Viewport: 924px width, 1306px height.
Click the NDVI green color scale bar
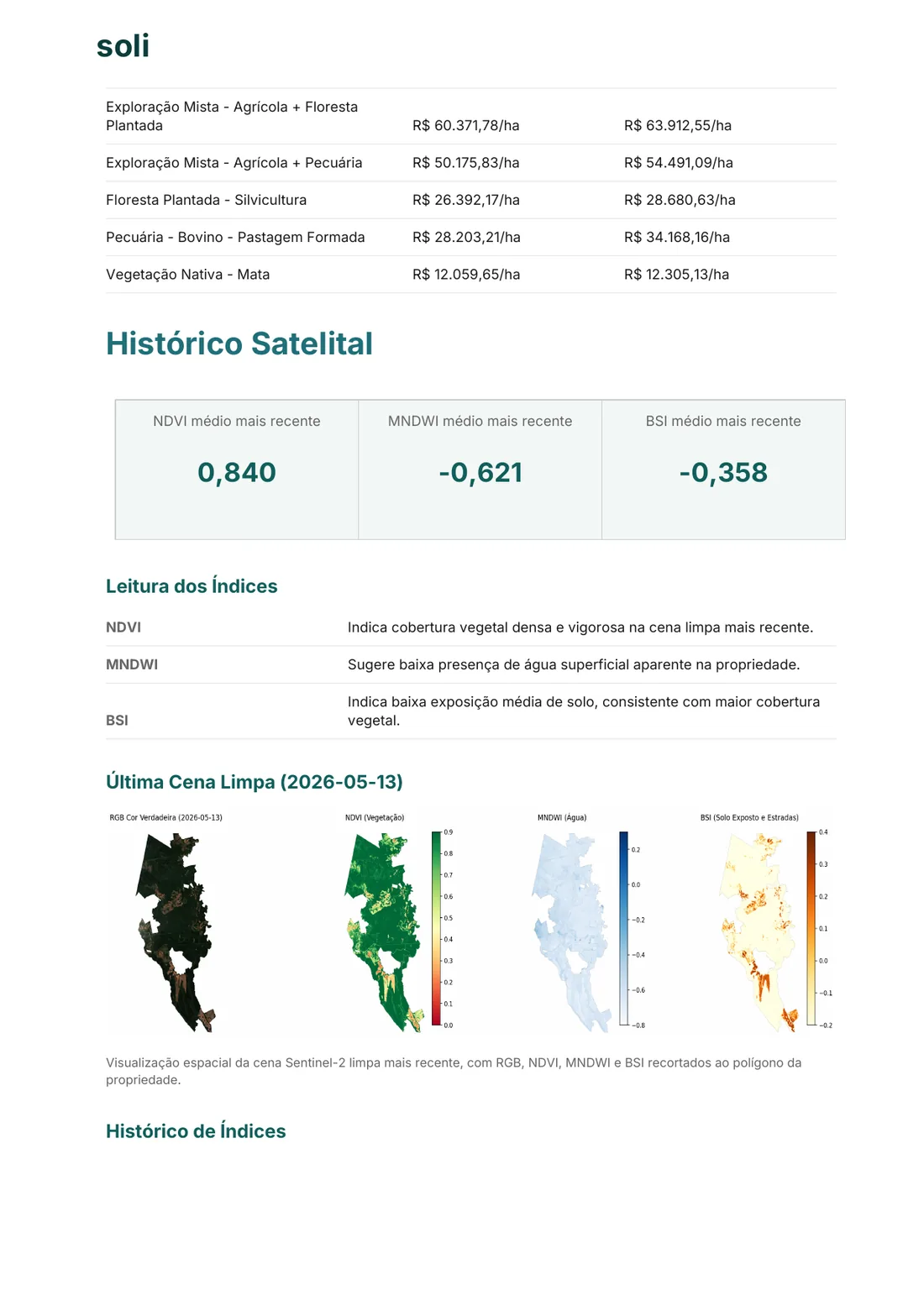[x=436, y=928]
